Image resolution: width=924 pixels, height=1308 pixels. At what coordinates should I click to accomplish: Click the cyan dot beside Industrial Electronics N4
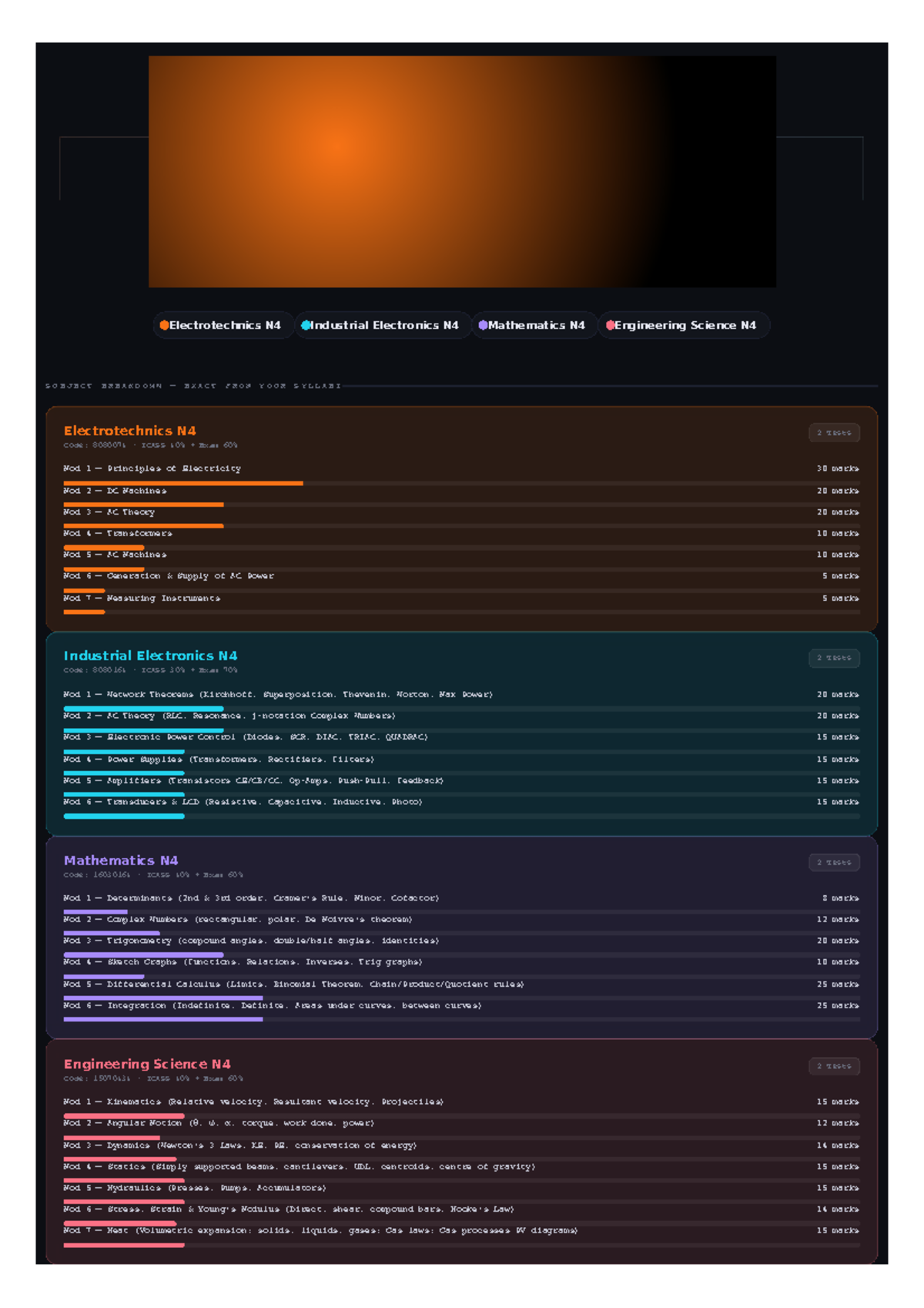(x=306, y=325)
